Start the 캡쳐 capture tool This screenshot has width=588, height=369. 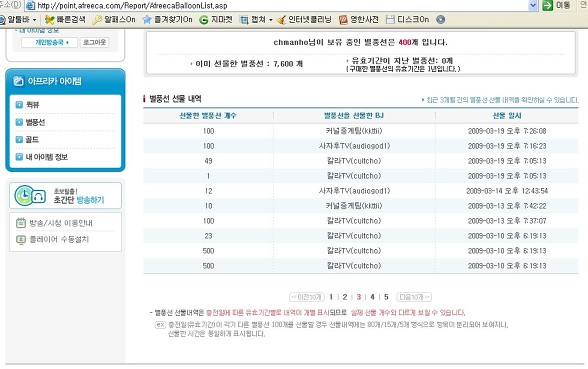244,20
